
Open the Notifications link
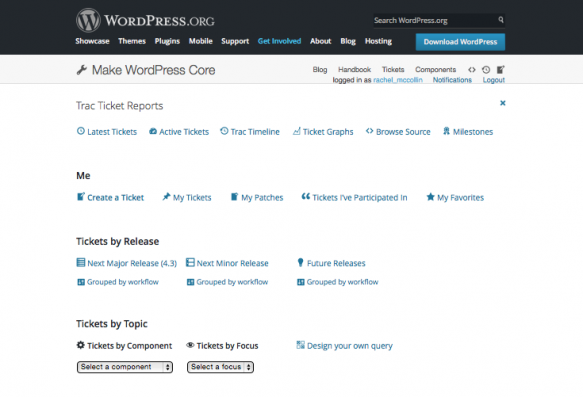452,80
